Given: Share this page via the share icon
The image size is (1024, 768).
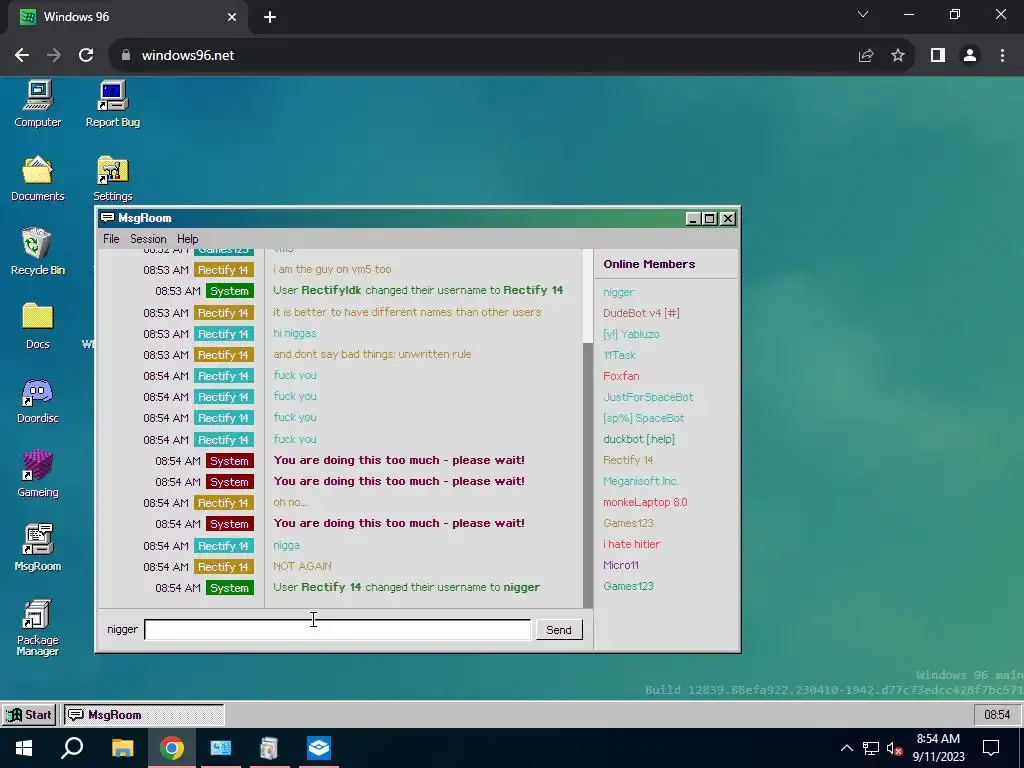Looking at the screenshot, I should click(866, 56).
